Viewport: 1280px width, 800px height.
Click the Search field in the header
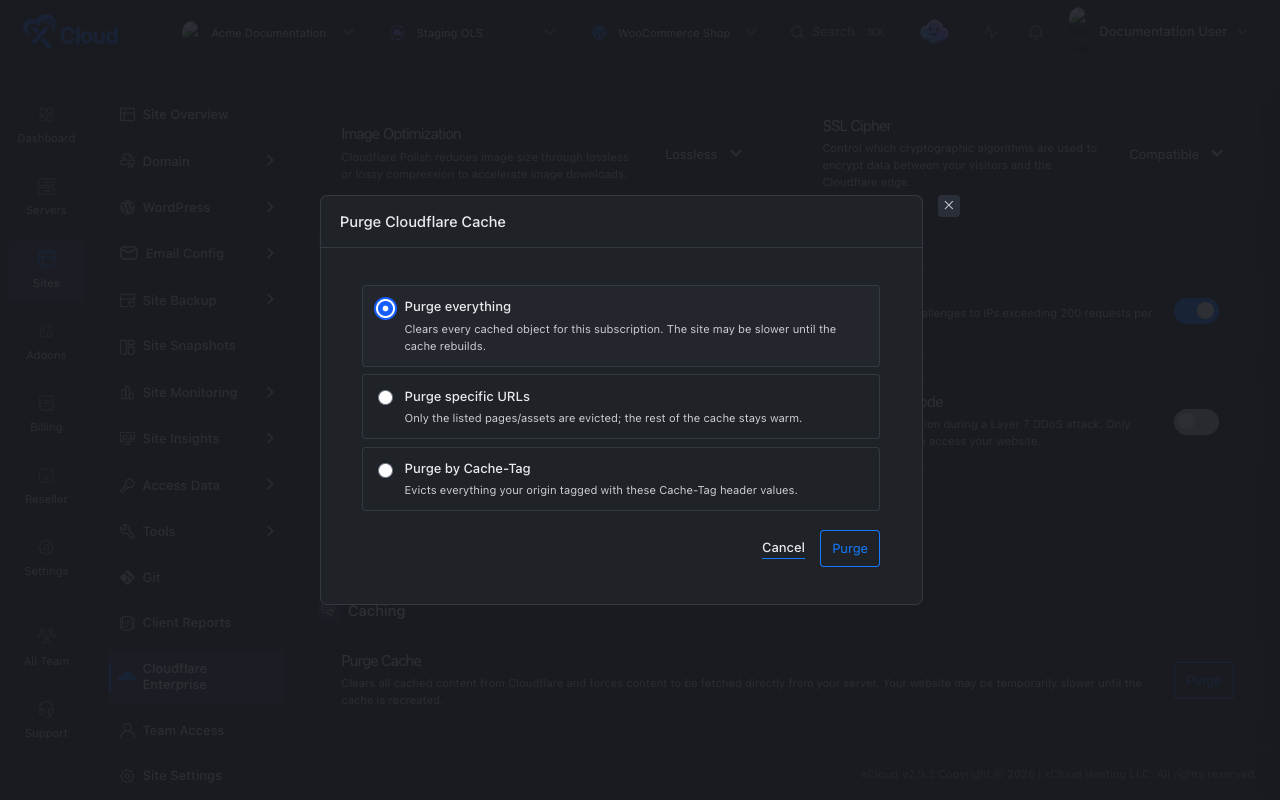pyautogui.click(x=838, y=32)
